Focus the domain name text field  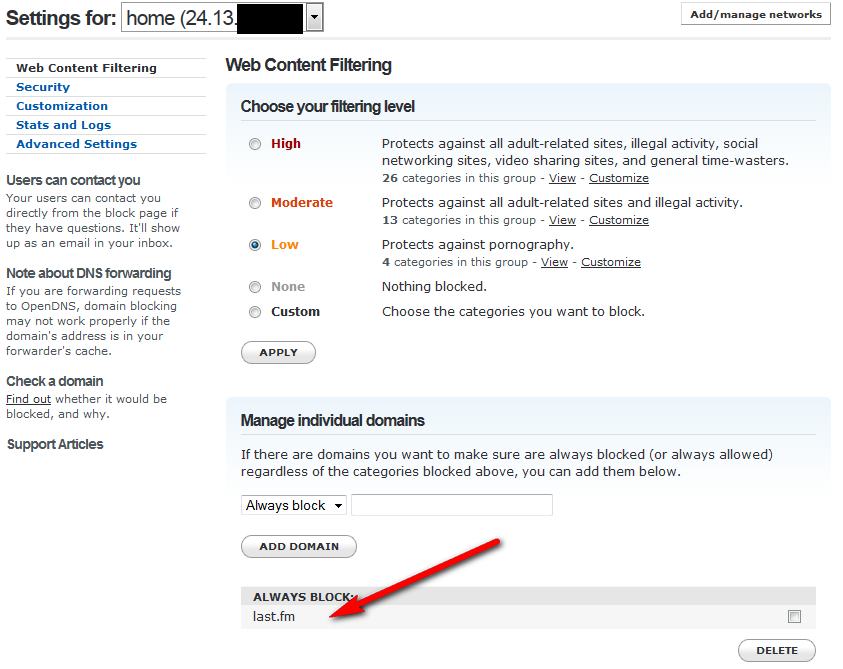pos(452,506)
